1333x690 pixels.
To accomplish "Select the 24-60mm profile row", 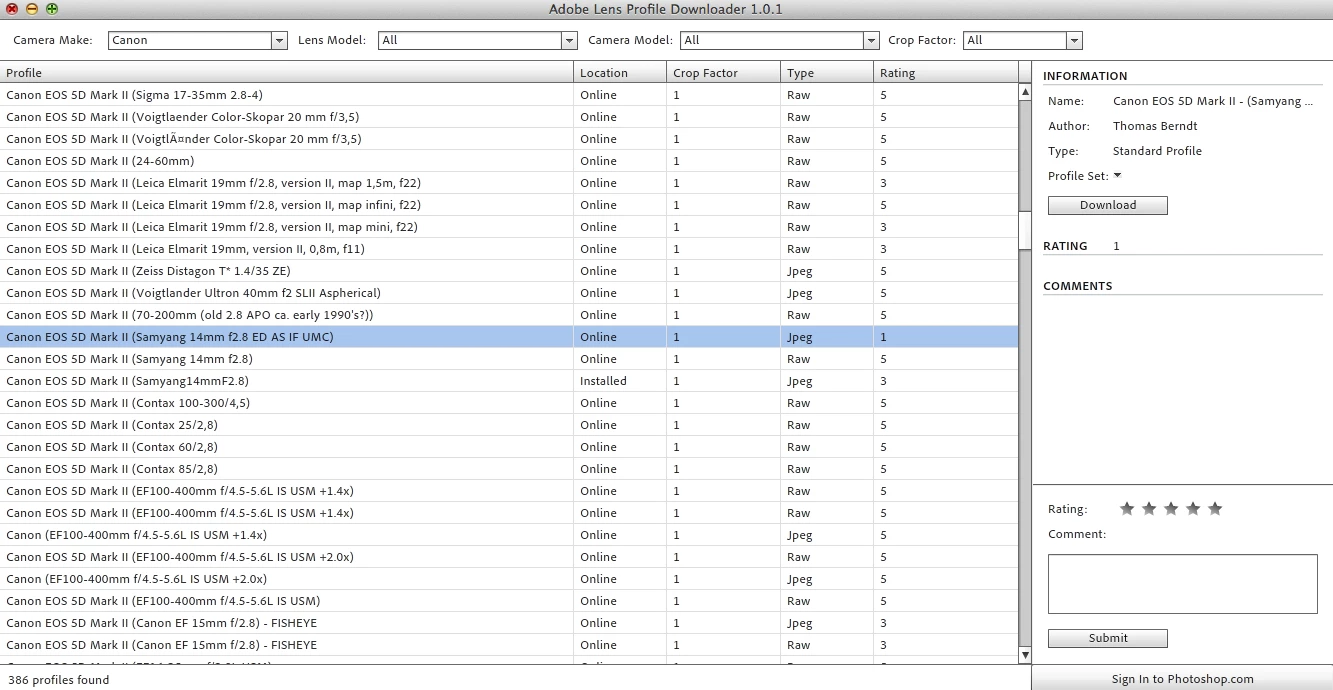I will pyautogui.click(x=509, y=161).
